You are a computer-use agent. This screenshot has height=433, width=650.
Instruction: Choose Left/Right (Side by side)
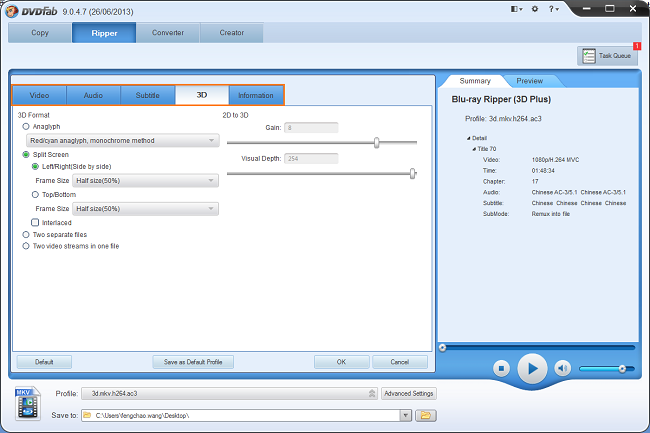pos(35,167)
